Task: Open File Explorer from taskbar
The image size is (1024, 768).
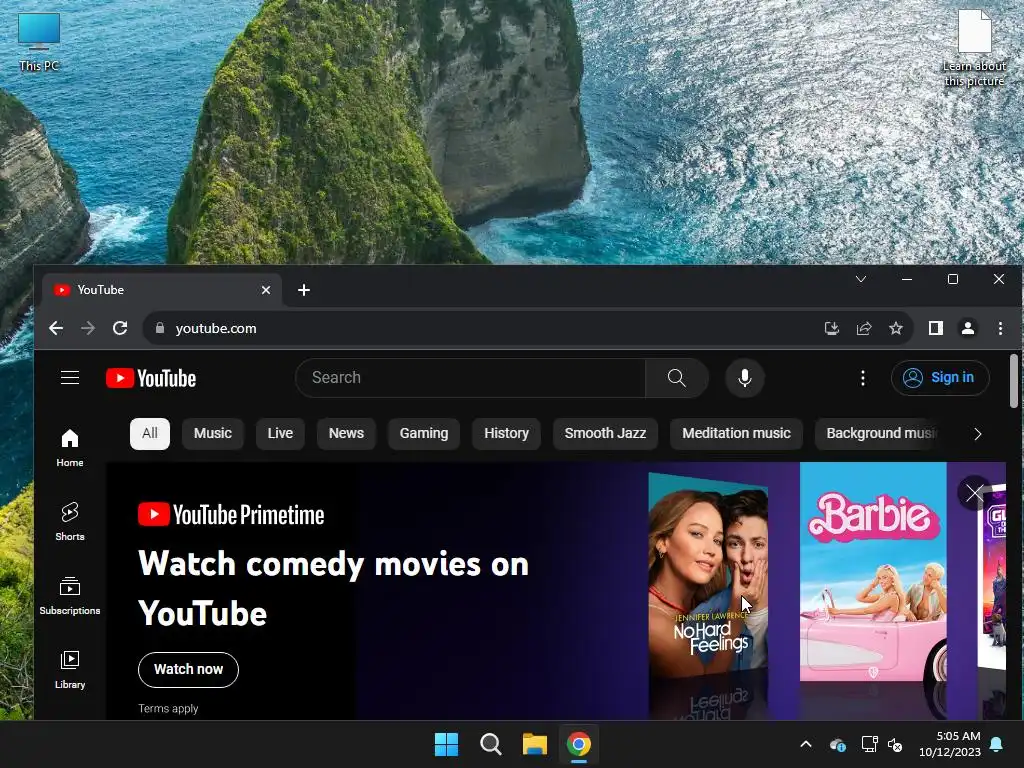Action: point(535,744)
